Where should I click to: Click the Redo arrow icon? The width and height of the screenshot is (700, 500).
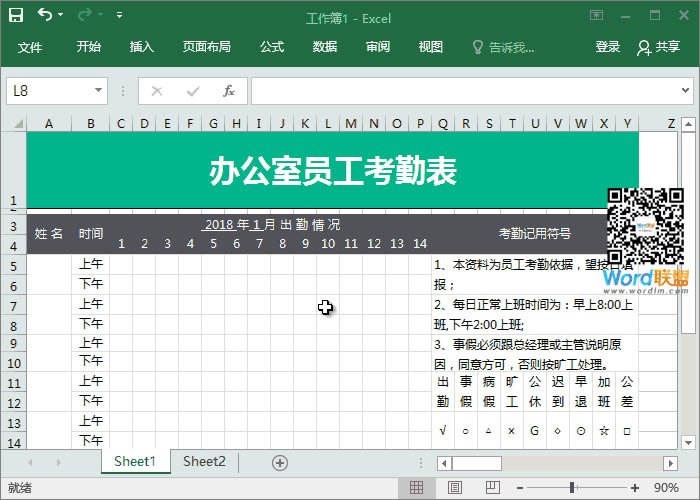[85, 16]
